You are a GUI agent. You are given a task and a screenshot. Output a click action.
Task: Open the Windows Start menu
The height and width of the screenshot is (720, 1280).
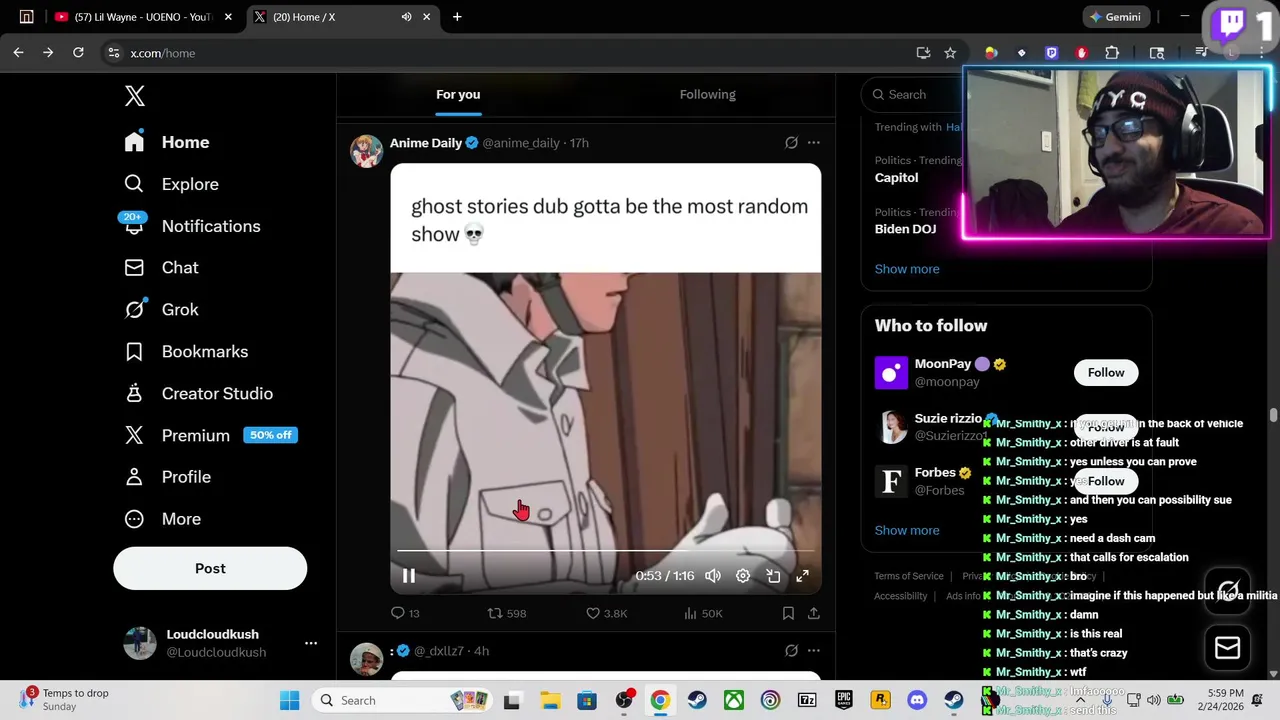pyautogui.click(x=290, y=700)
